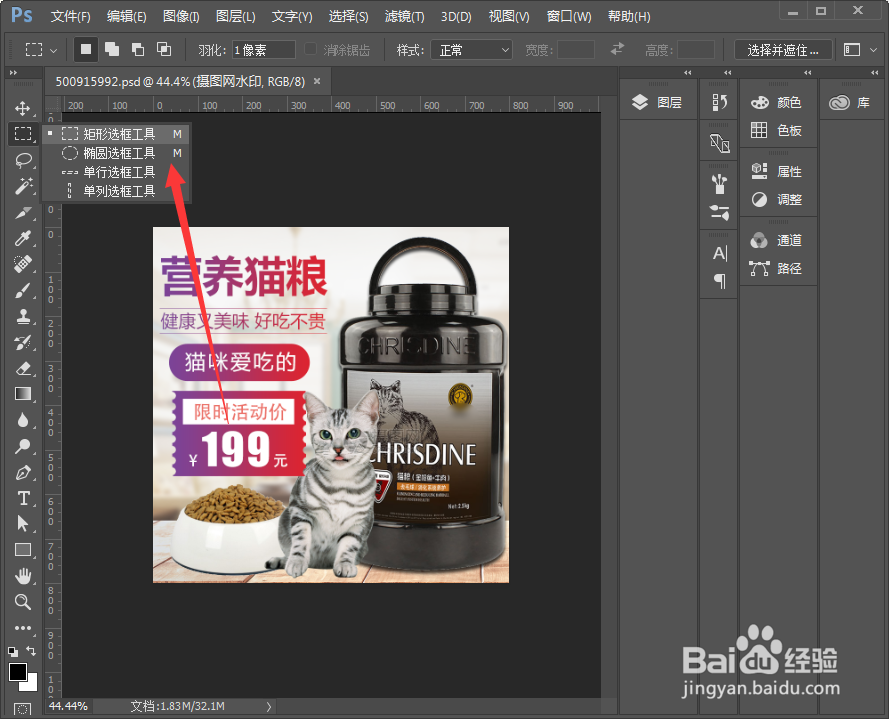Choose 单行选框工具 from flyout
This screenshot has height=719, width=889.
click(x=116, y=172)
